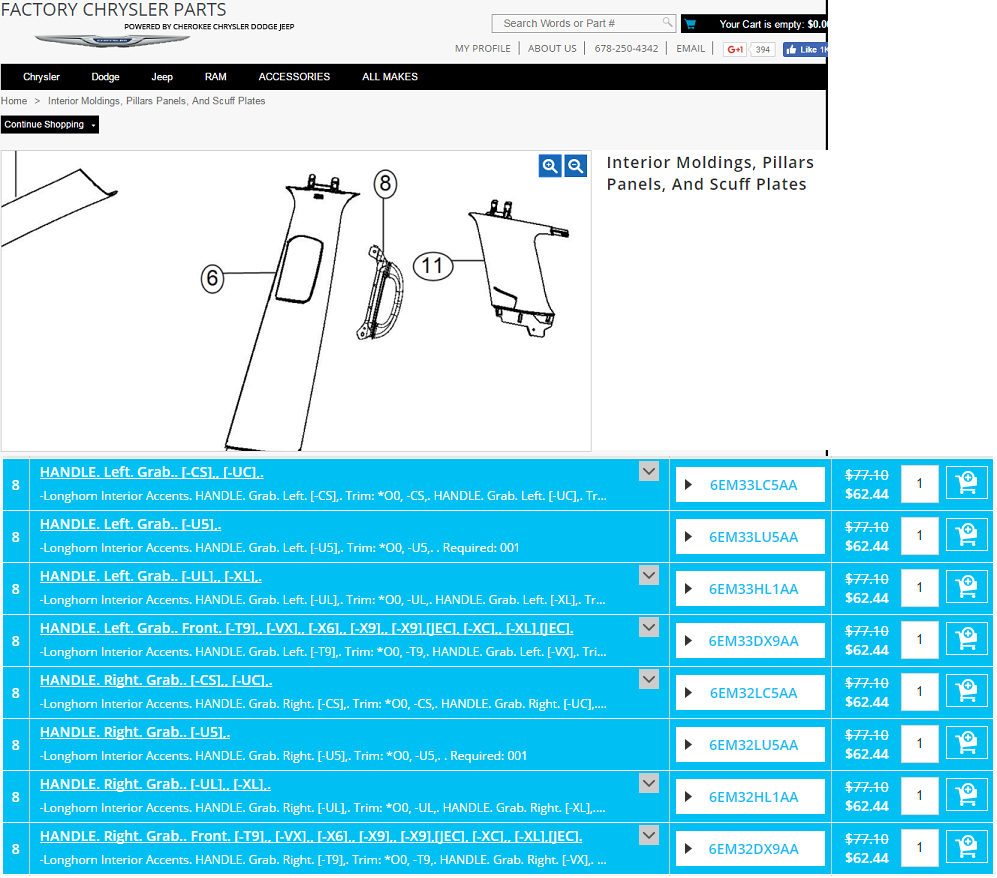Viewport: 997px width, 878px height.
Task: Add part 6EM32LU5AA to cart
Action: point(966,744)
